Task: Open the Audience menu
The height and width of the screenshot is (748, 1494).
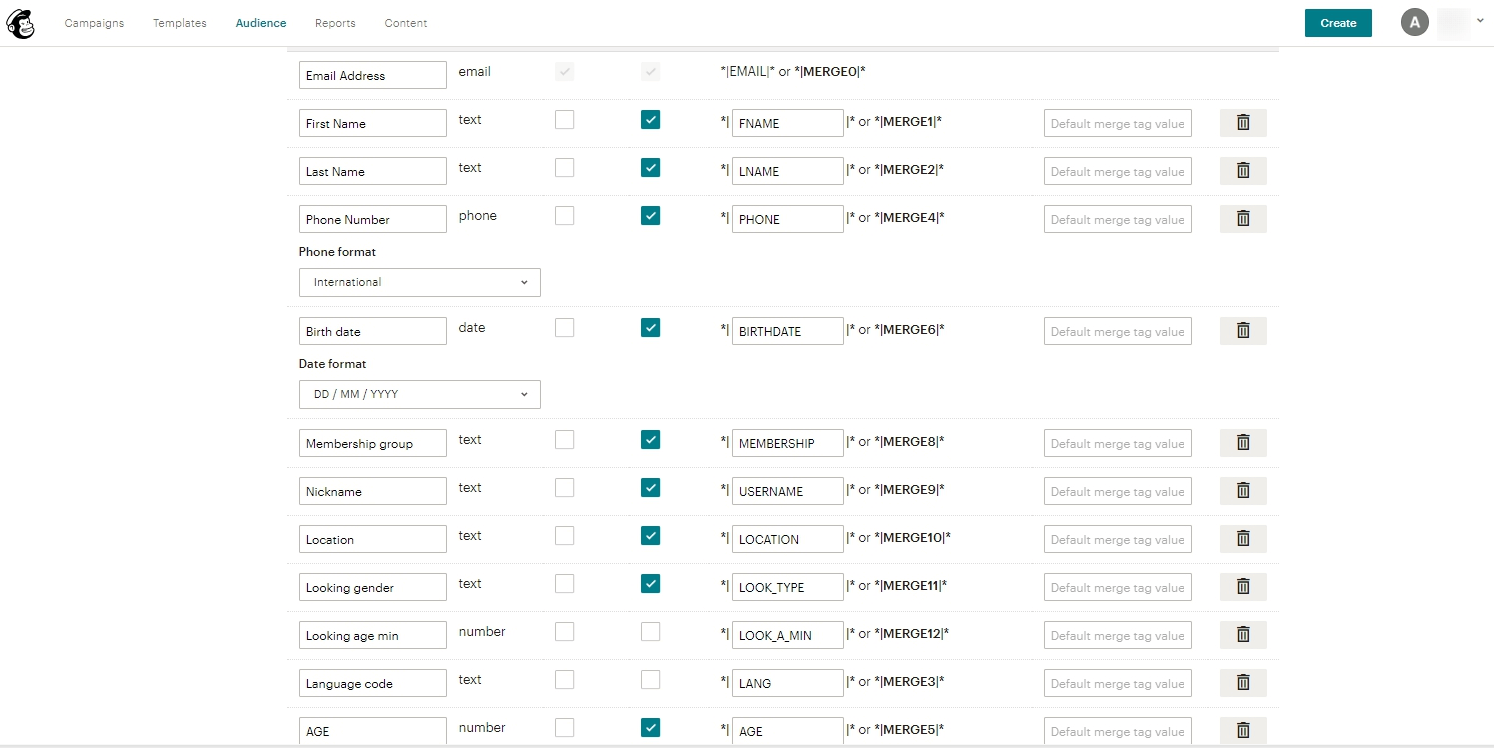Action: (261, 23)
